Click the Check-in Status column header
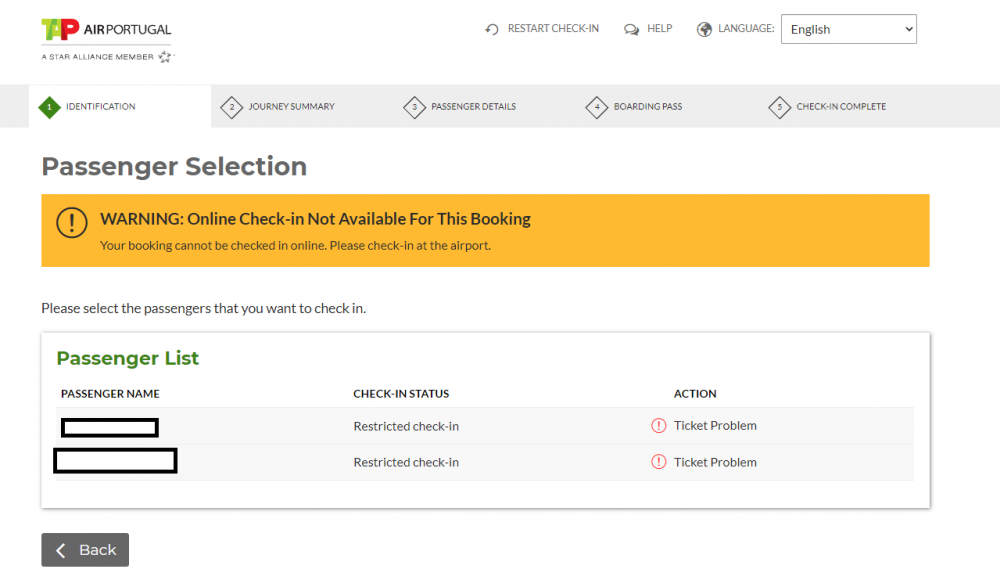 [x=401, y=394]
